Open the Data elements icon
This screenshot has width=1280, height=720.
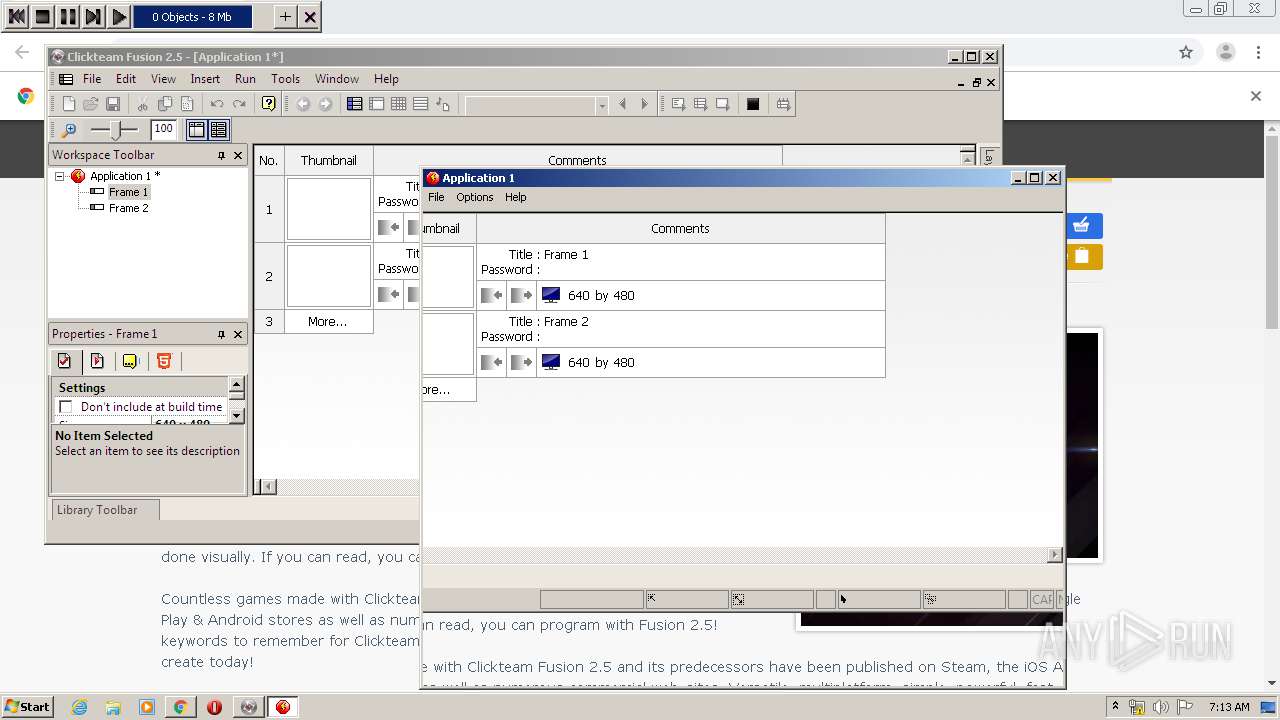[443, 104]
